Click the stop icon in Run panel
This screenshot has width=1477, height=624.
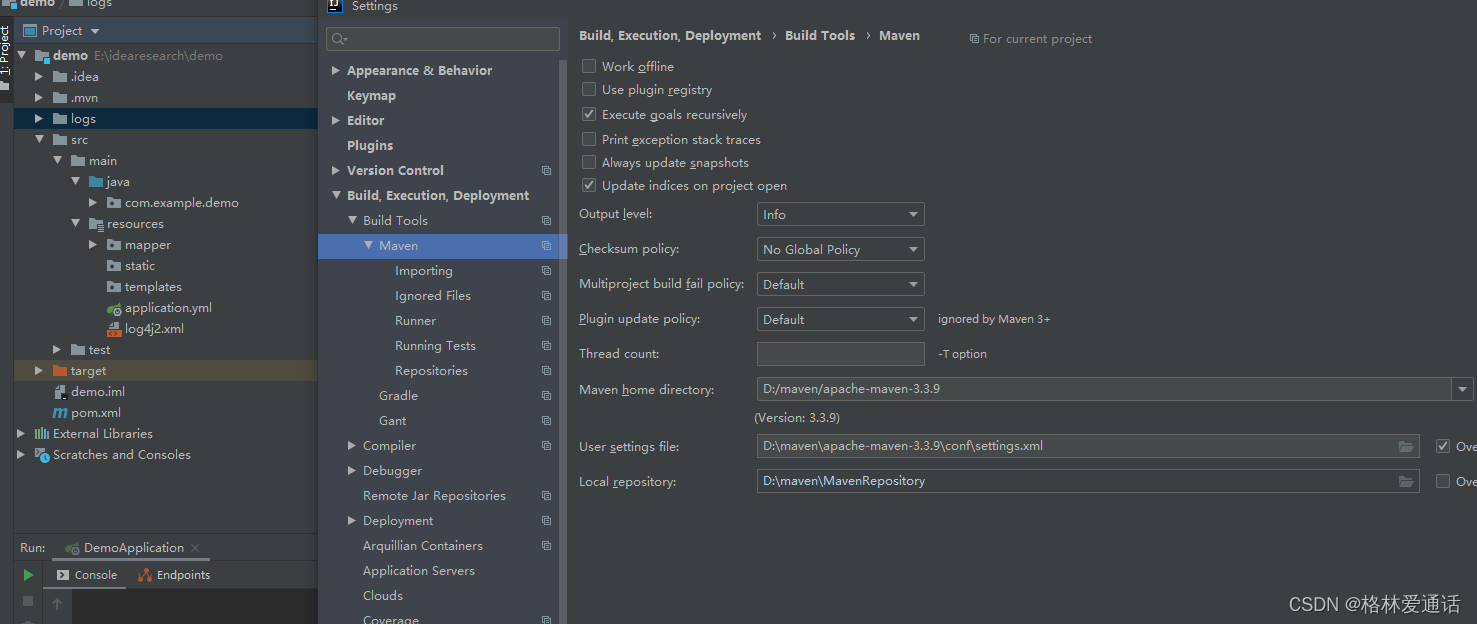(28, 601)
